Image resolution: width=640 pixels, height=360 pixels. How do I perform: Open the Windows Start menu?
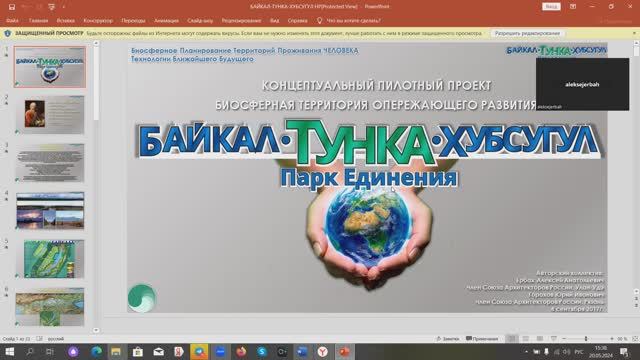click(x=9, y=352)
